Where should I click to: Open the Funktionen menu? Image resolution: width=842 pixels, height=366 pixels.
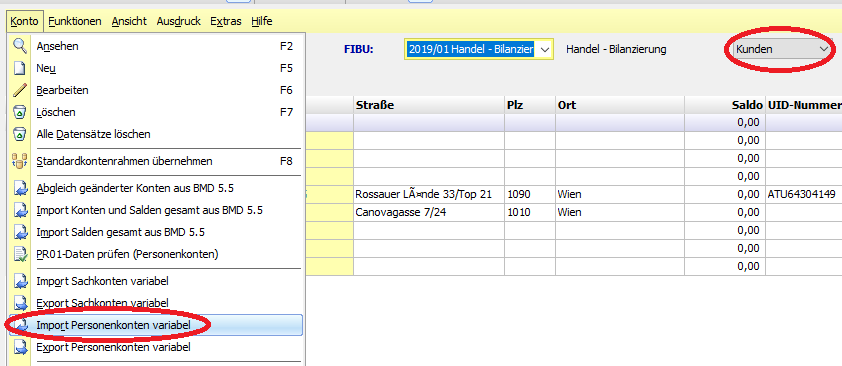(75, 21)
